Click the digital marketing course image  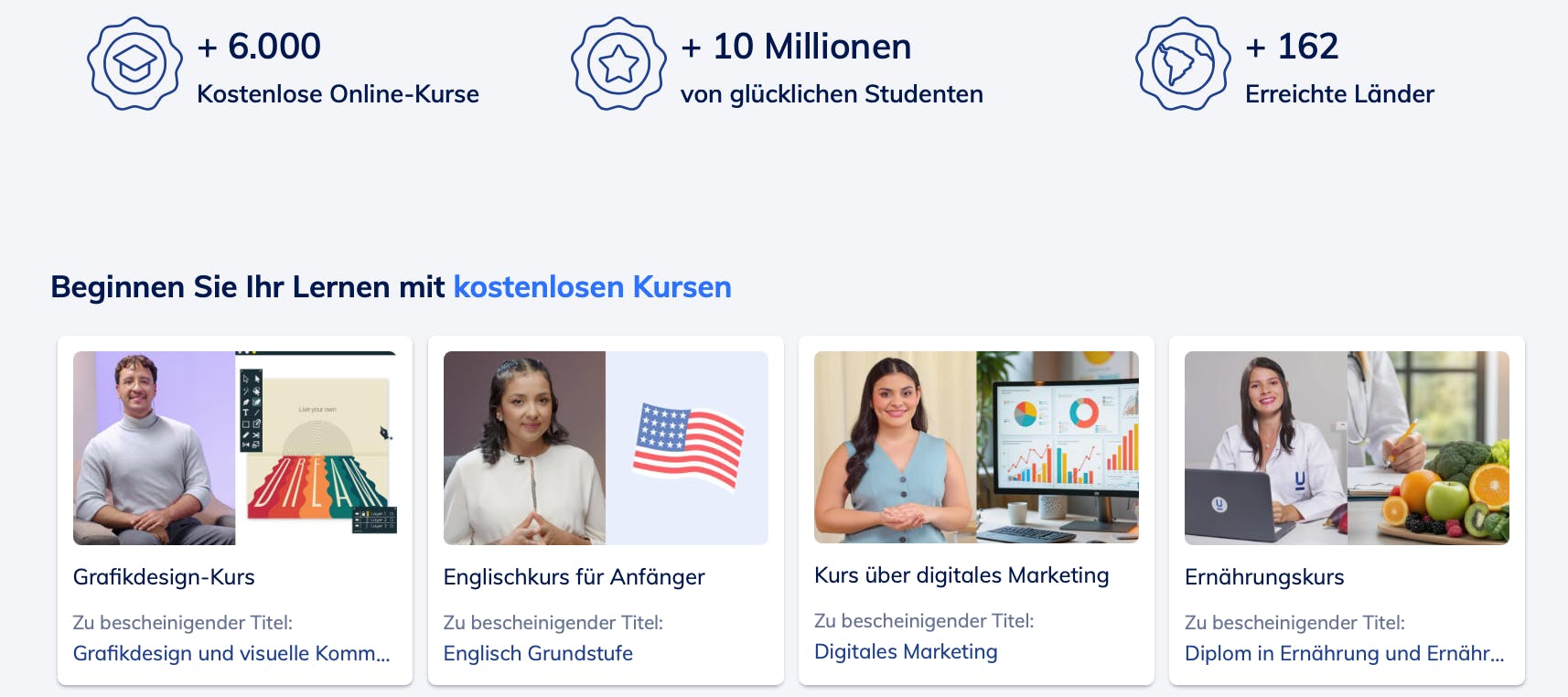[976, 447]
